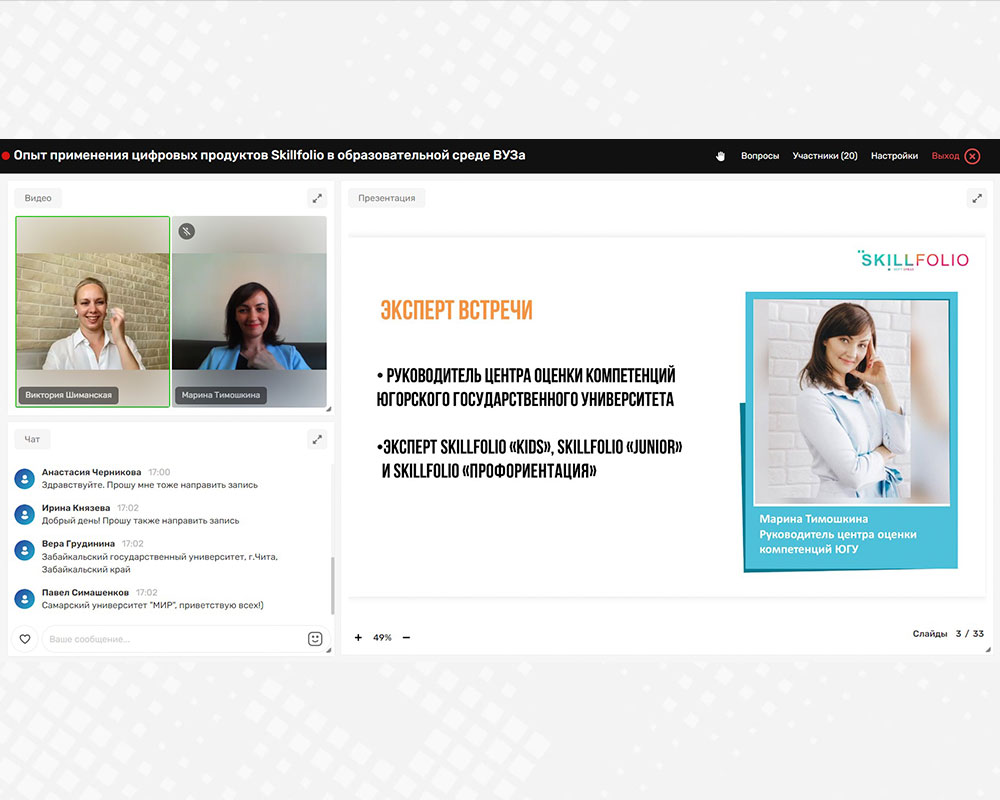Click the chat scrollbar

click(x=332, y=586)
